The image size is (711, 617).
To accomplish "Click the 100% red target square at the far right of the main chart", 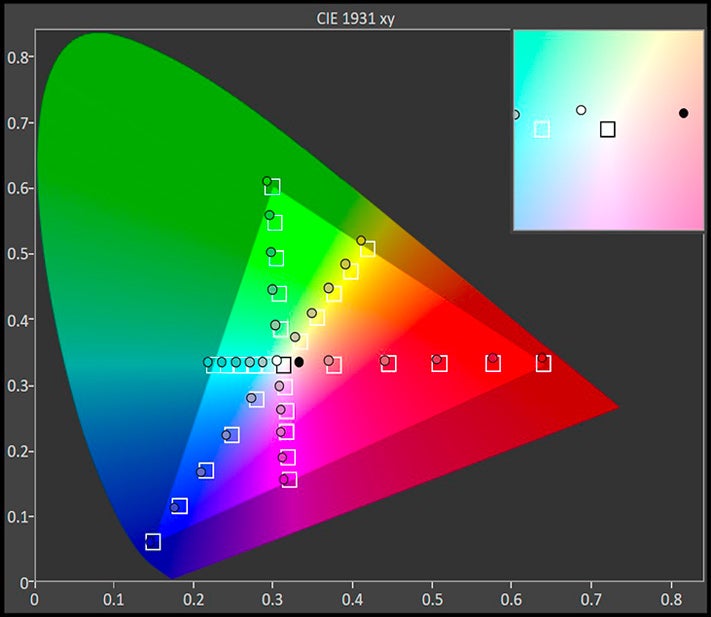I will (543, 364).
